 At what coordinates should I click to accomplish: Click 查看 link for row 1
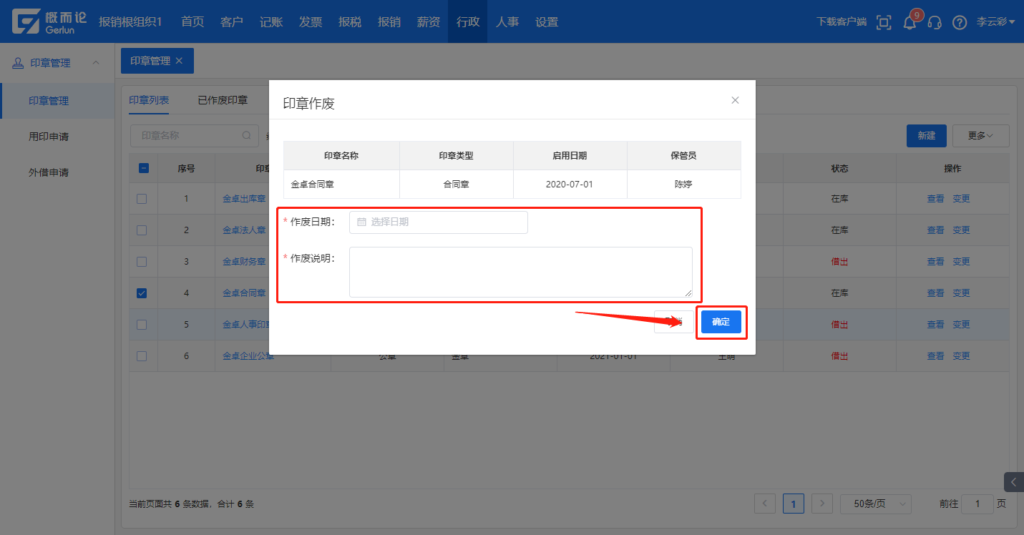[935, 199]
